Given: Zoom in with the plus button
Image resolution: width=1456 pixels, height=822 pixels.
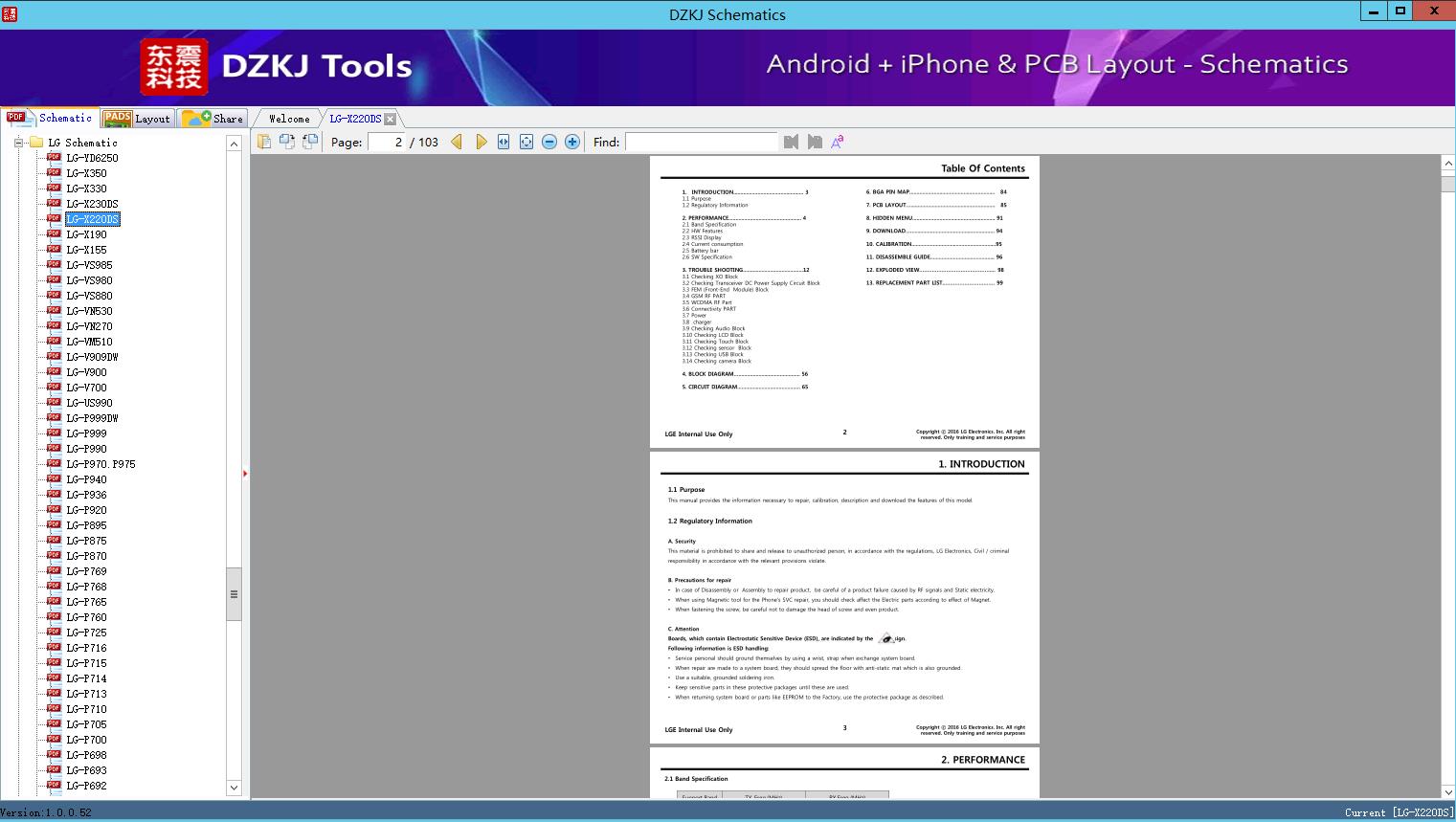Looking at the screenshot, I should tap(572, 142).
